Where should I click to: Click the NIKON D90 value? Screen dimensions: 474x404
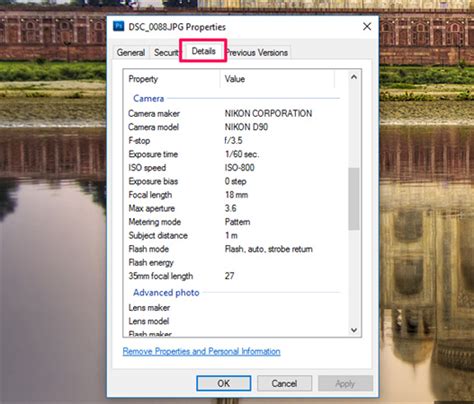pyautogui.click(x=246, y=127)
